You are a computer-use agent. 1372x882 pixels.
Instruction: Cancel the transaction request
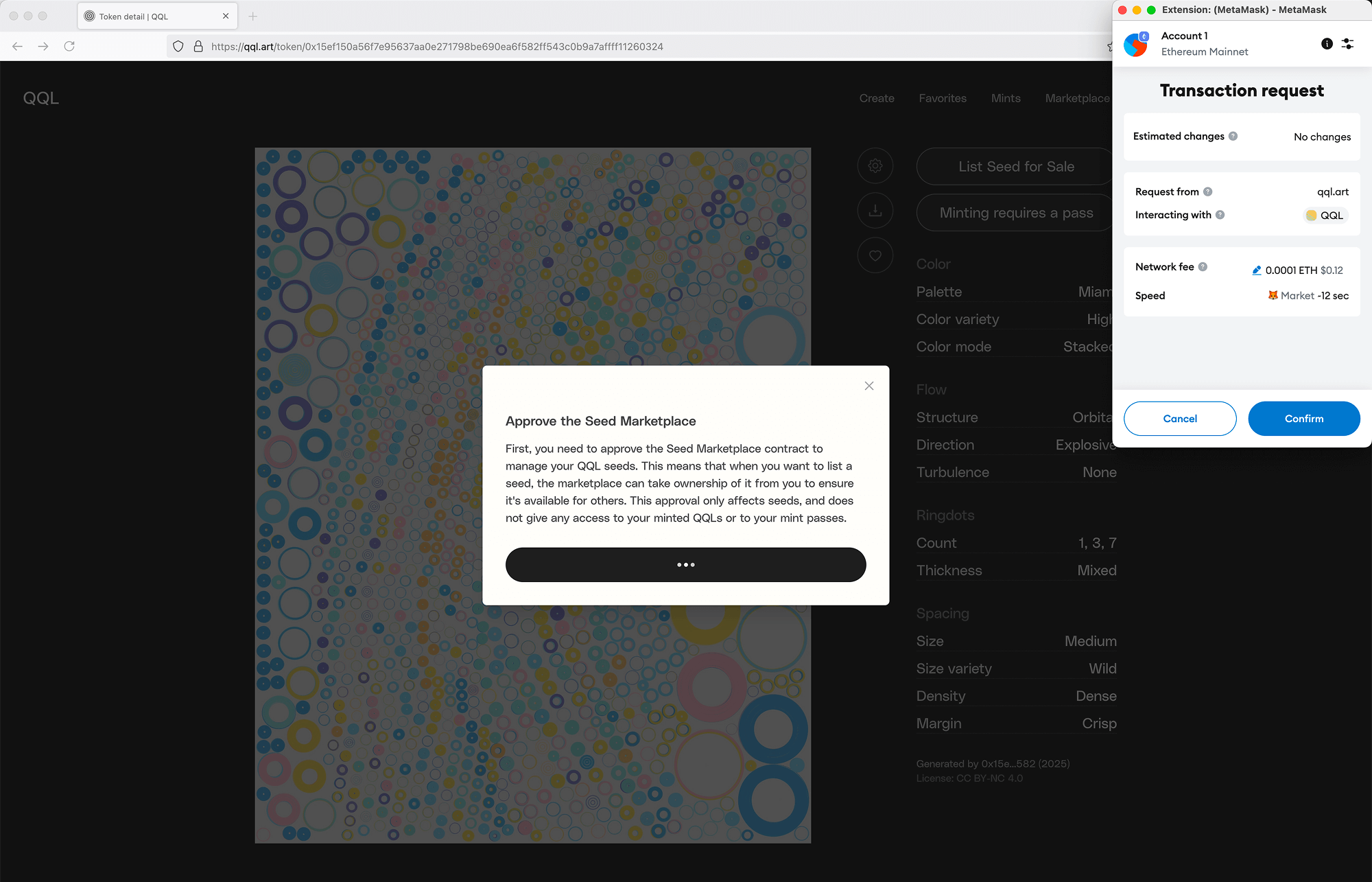pos(1179,419)
